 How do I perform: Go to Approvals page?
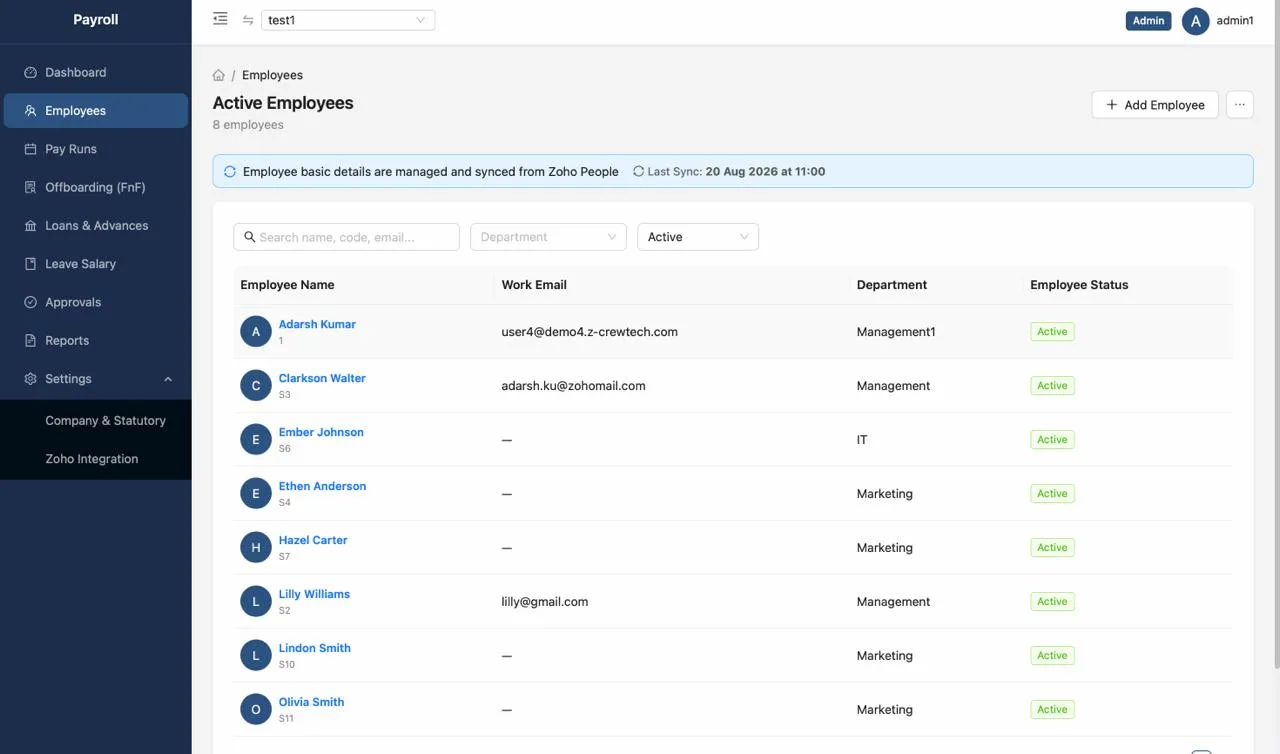pyautogui.click(x=96, y=302)
